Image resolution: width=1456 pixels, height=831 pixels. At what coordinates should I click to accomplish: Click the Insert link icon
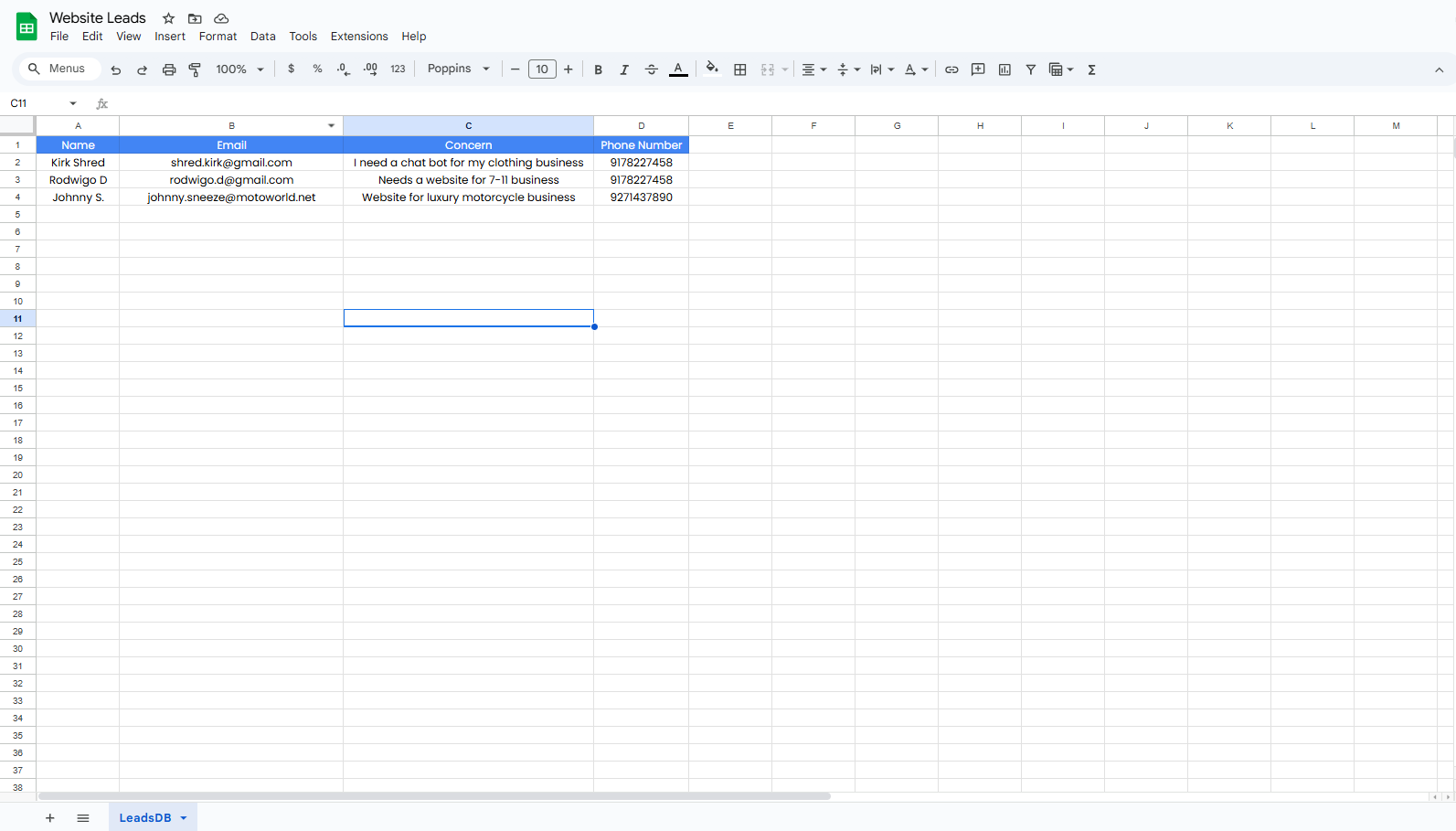pos(951,69)
